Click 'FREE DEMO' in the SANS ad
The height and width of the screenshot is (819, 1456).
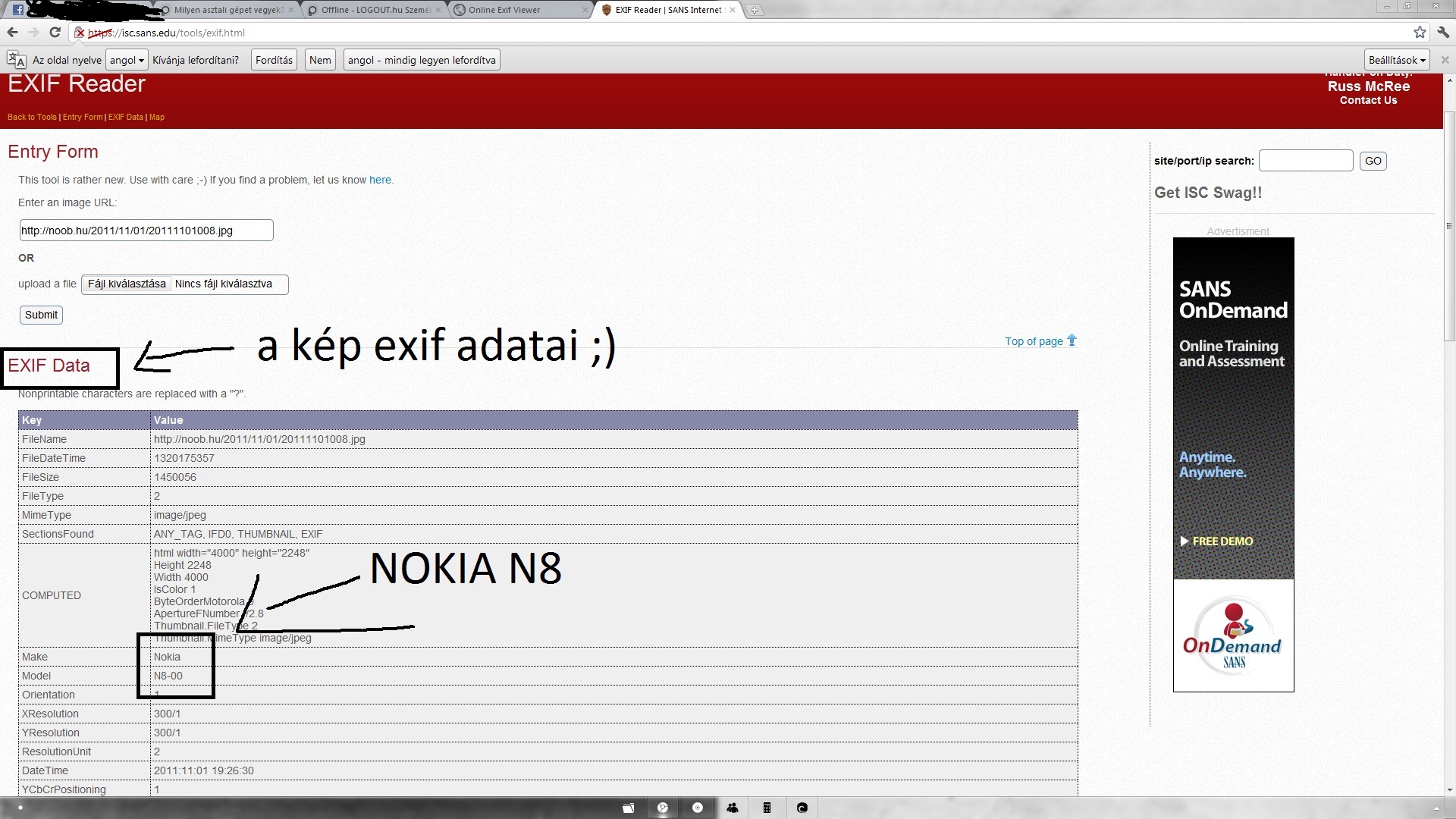tap(1216, 541)
